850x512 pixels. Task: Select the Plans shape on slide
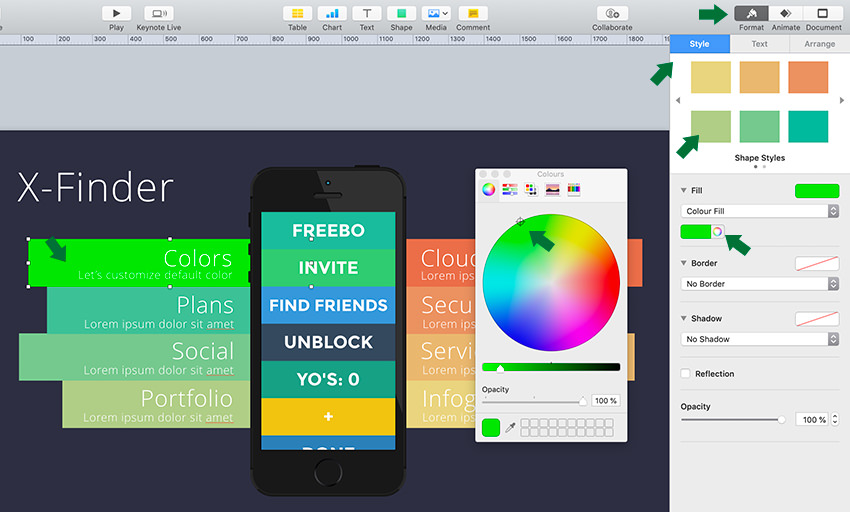pos(148,310)
